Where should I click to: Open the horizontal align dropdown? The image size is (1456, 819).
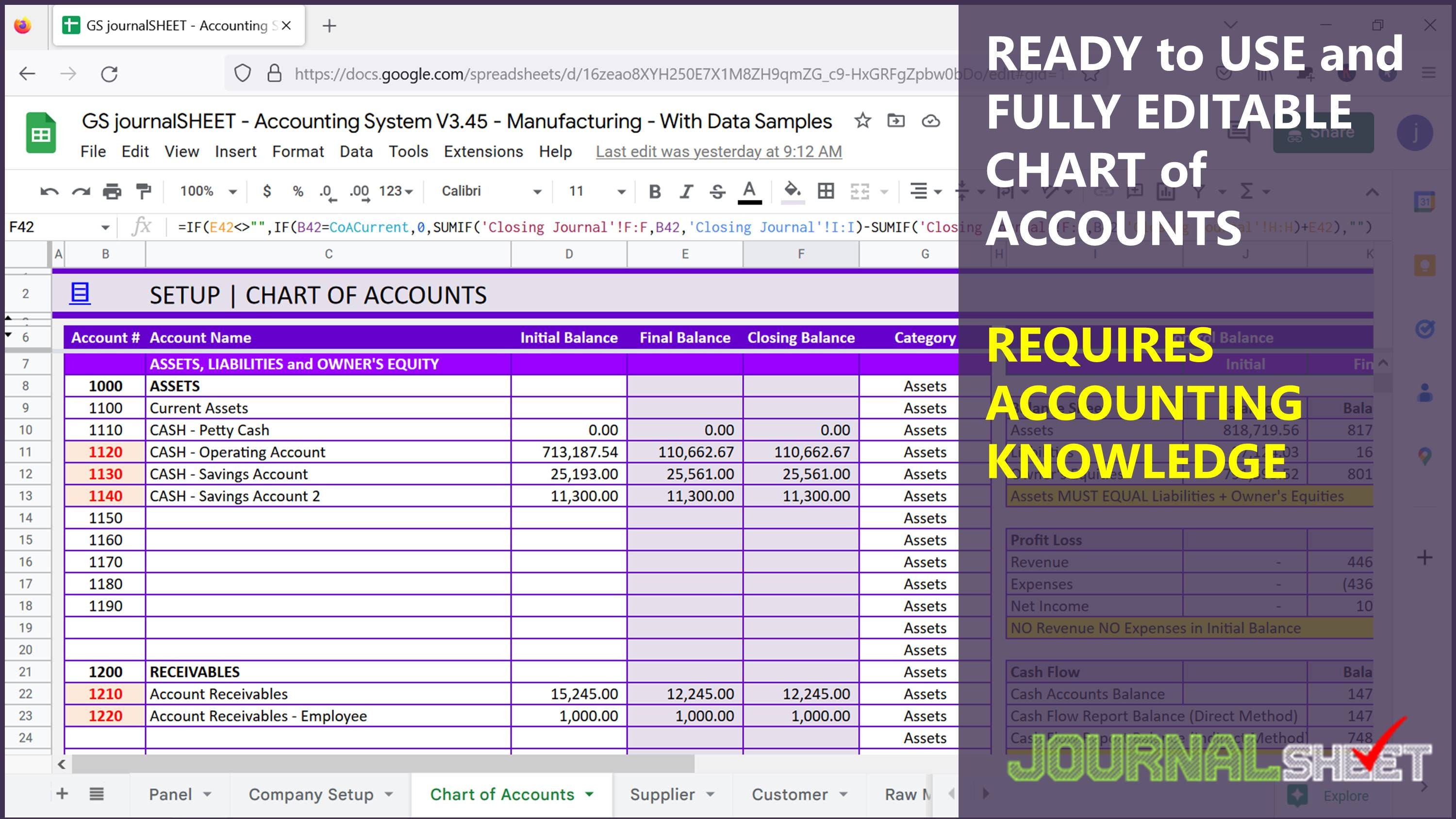point(925,192)
